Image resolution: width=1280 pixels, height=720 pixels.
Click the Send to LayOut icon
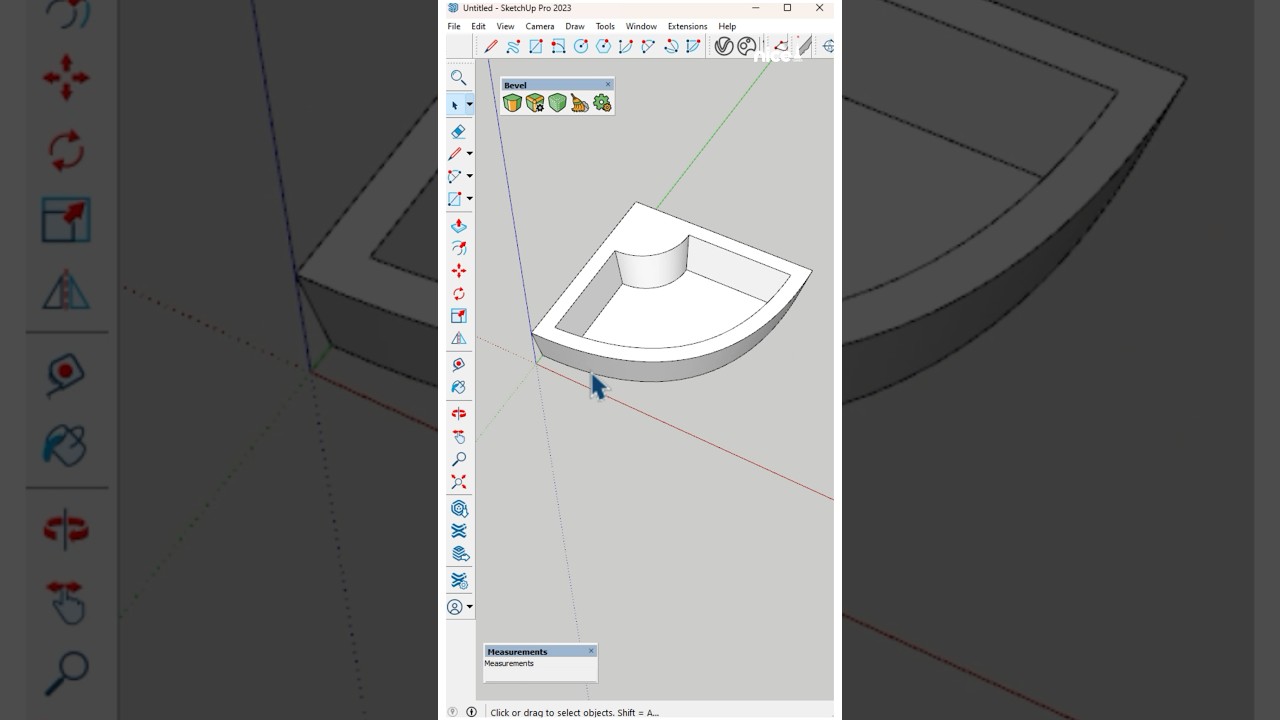coord(458,554)
